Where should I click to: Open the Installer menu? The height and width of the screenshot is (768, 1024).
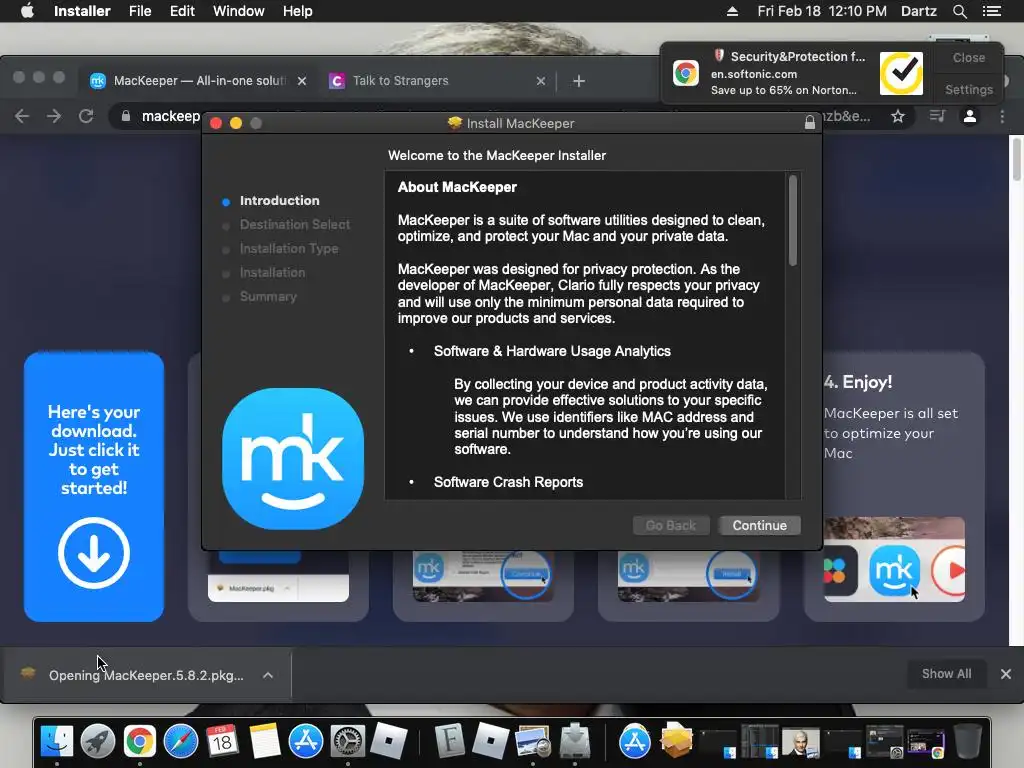click(82, 11)
